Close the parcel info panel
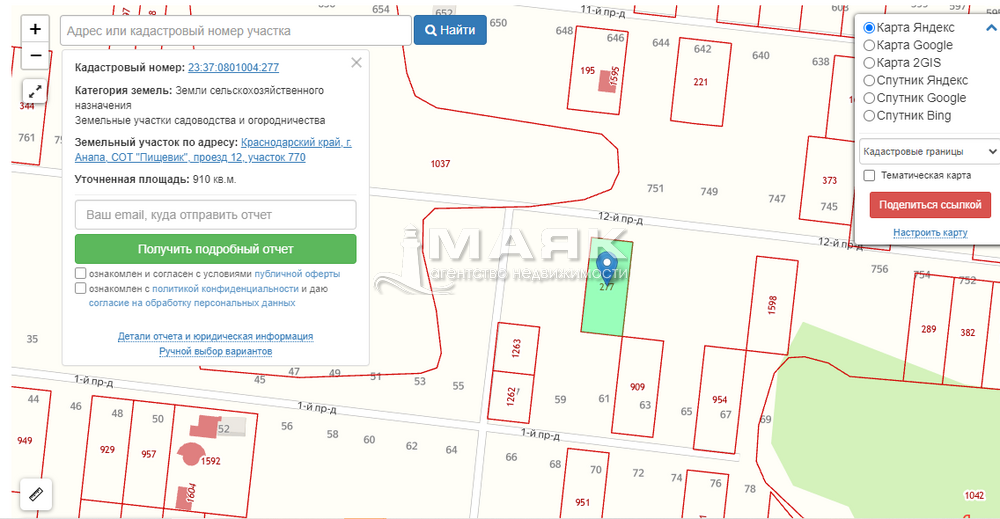This screenshot has width=1000, height=519. tap(356, 63)
